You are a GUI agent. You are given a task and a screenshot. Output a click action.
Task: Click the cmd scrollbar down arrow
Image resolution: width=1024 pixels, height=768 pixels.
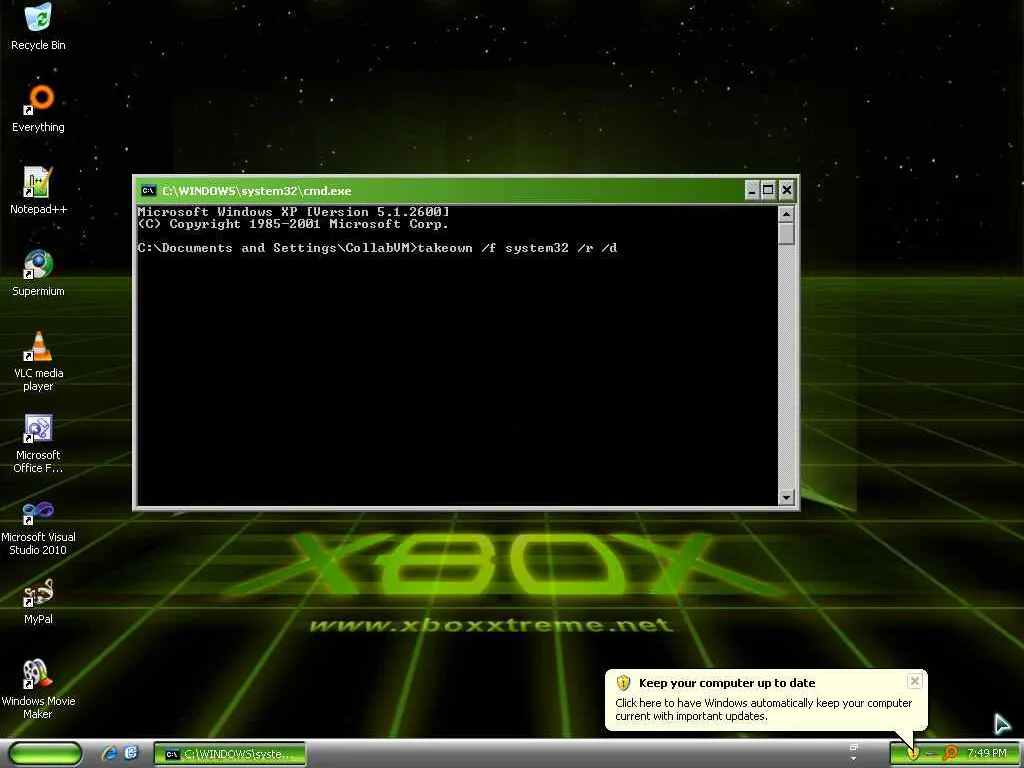786,497
